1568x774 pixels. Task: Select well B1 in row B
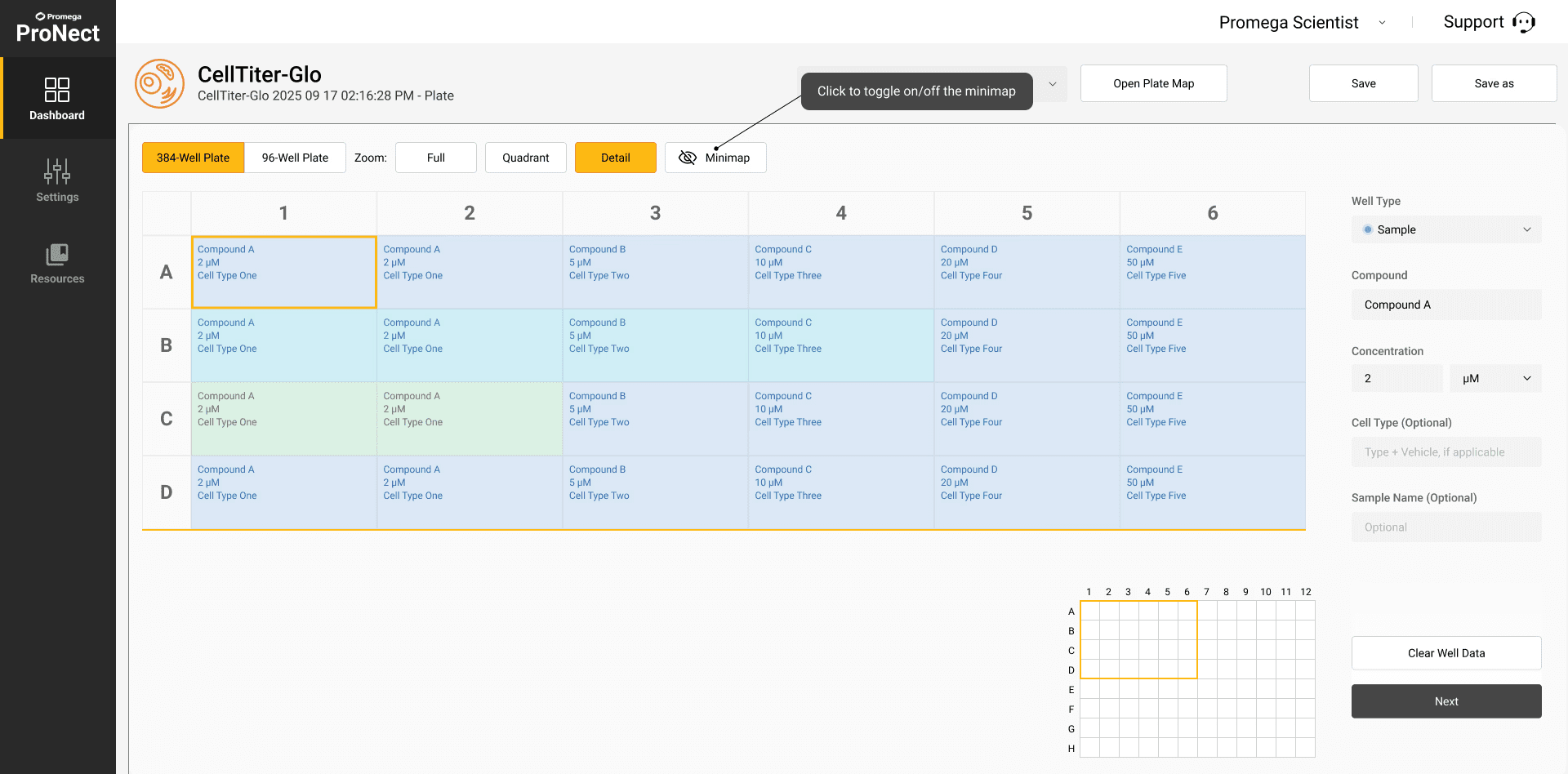(283, 345)
